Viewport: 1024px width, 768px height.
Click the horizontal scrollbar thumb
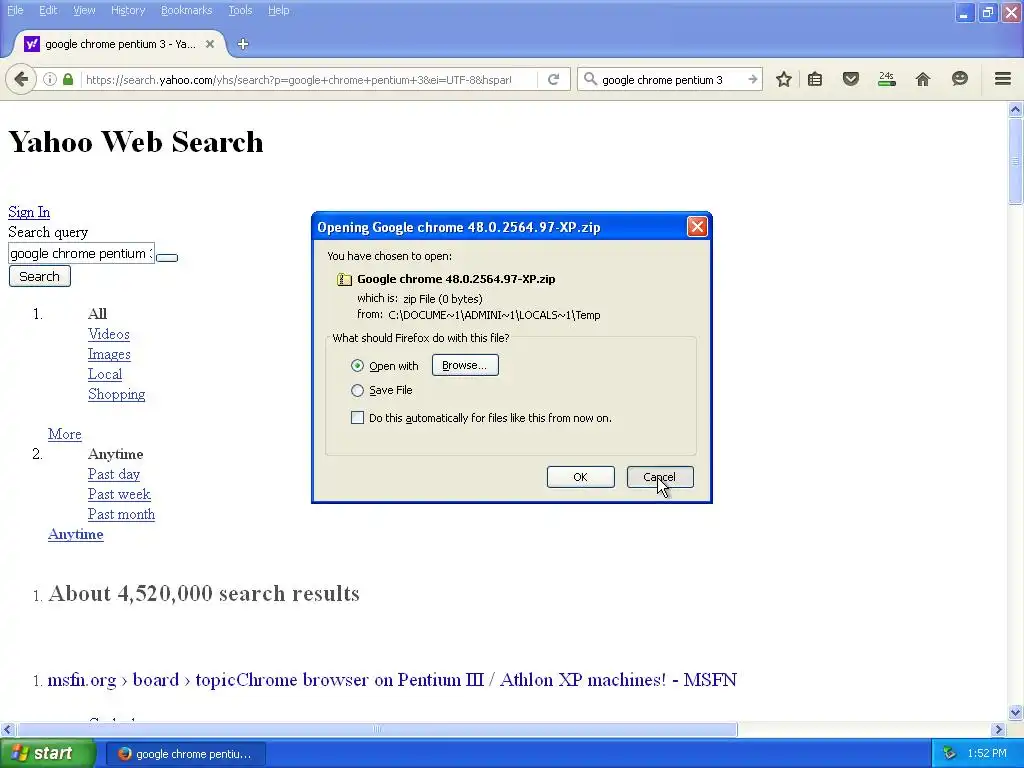(376, 729)
